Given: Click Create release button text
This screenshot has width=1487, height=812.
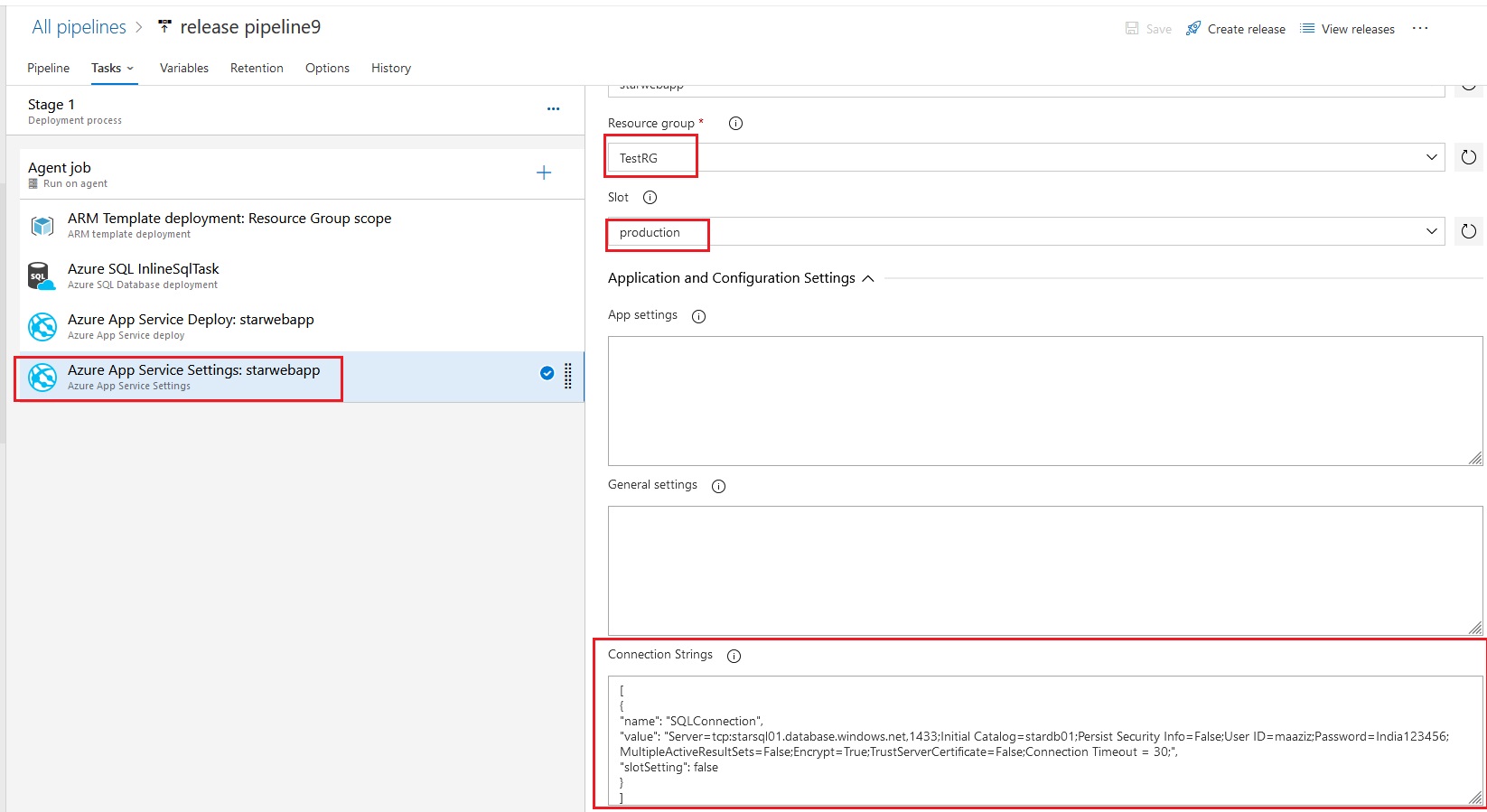Looking at the screenshot, I should (x=1247, y=29).
